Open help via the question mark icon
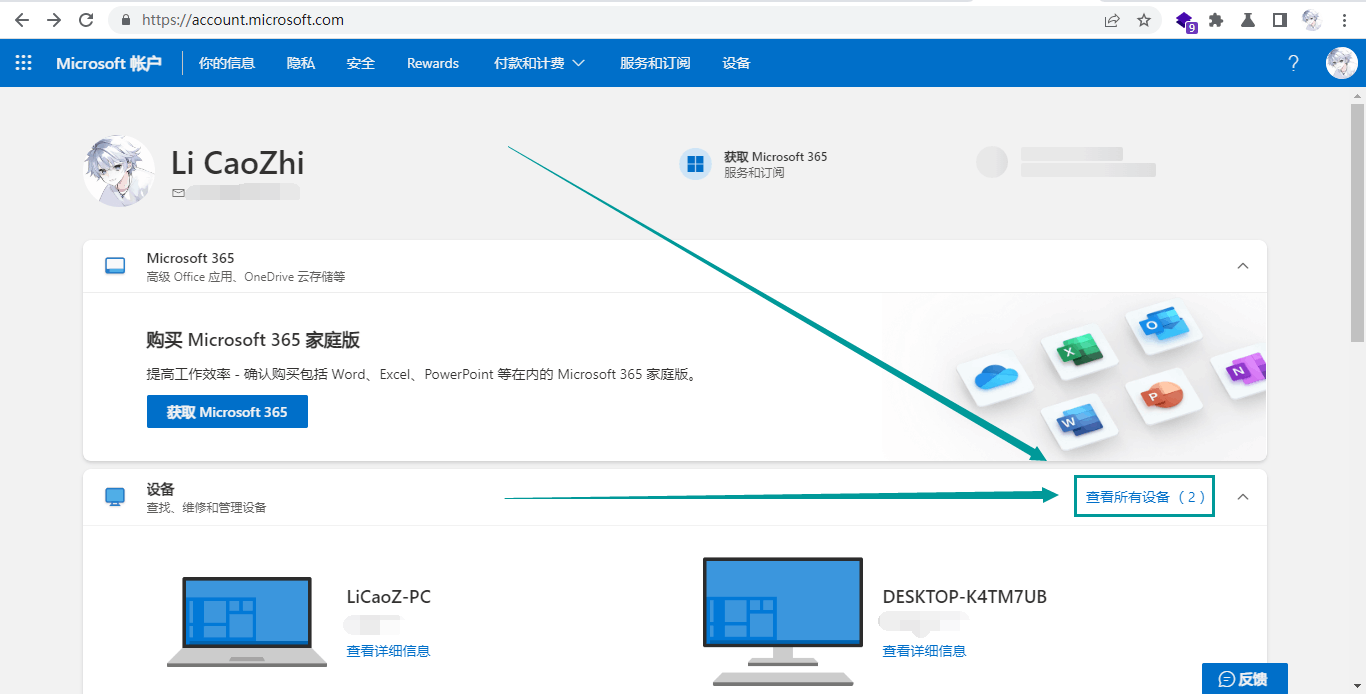Screen dimensions: 1366x694 point(1293,63)
